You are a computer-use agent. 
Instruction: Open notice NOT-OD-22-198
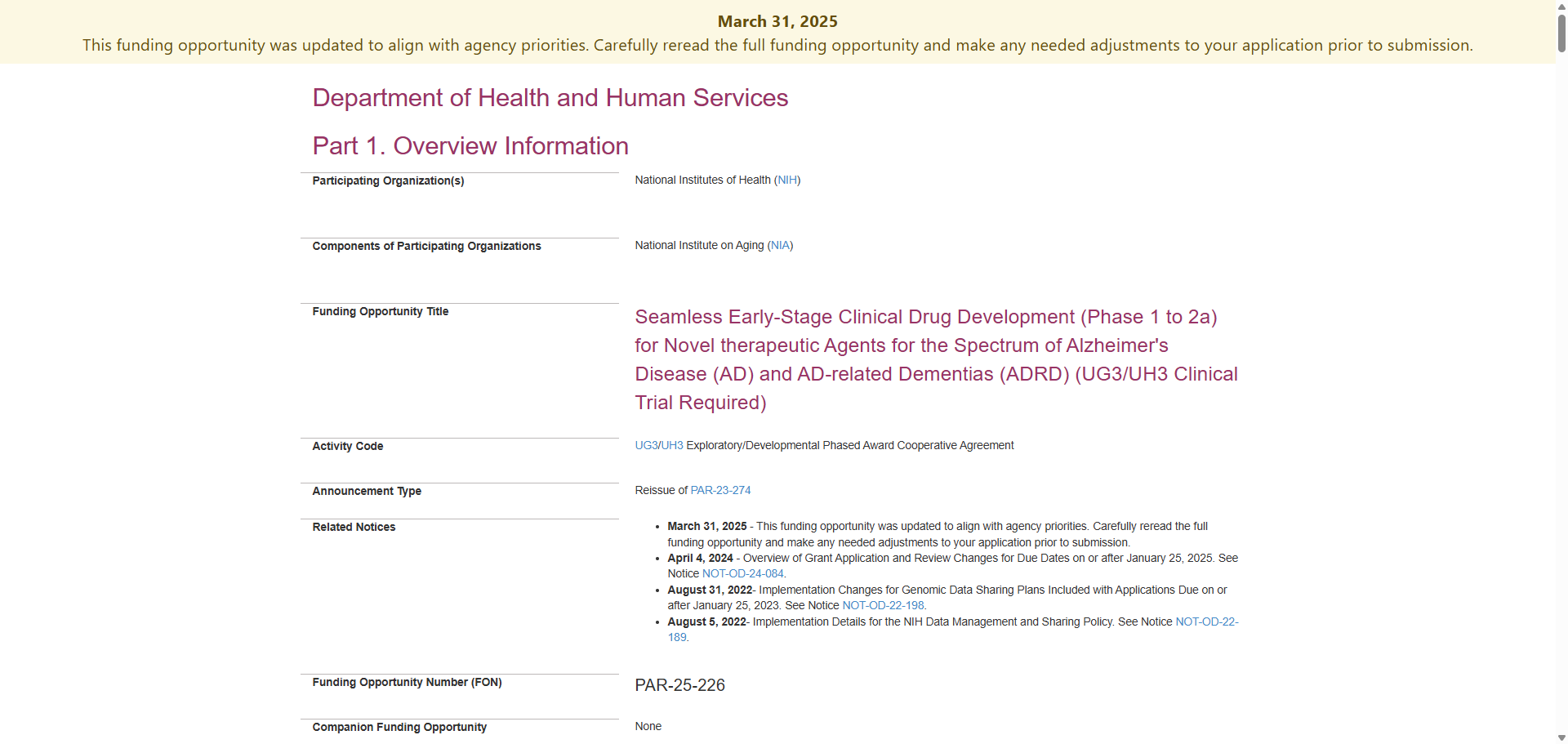883,605
